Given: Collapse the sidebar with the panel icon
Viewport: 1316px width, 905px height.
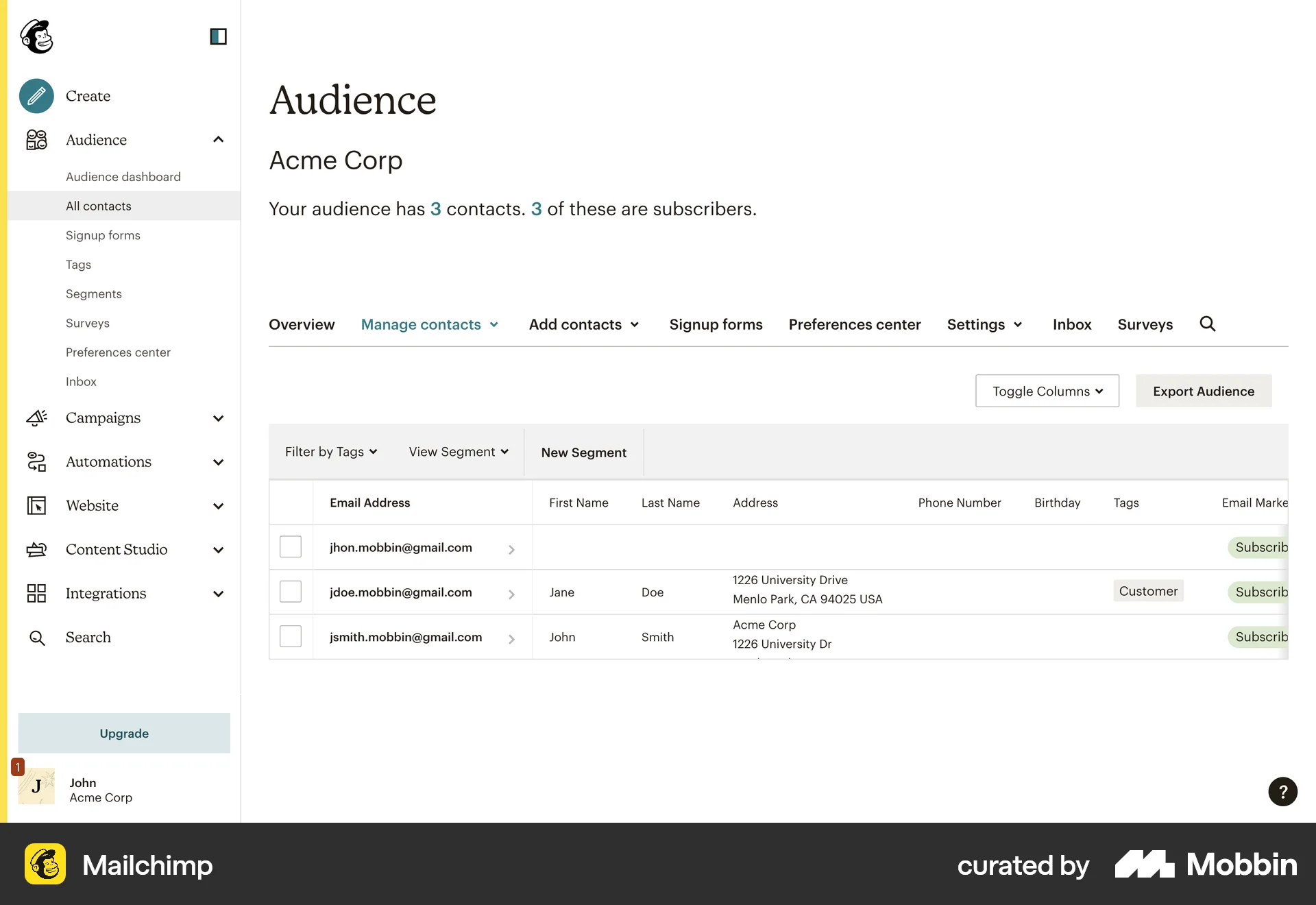Looking at the screenshot, I should (218, 36).
